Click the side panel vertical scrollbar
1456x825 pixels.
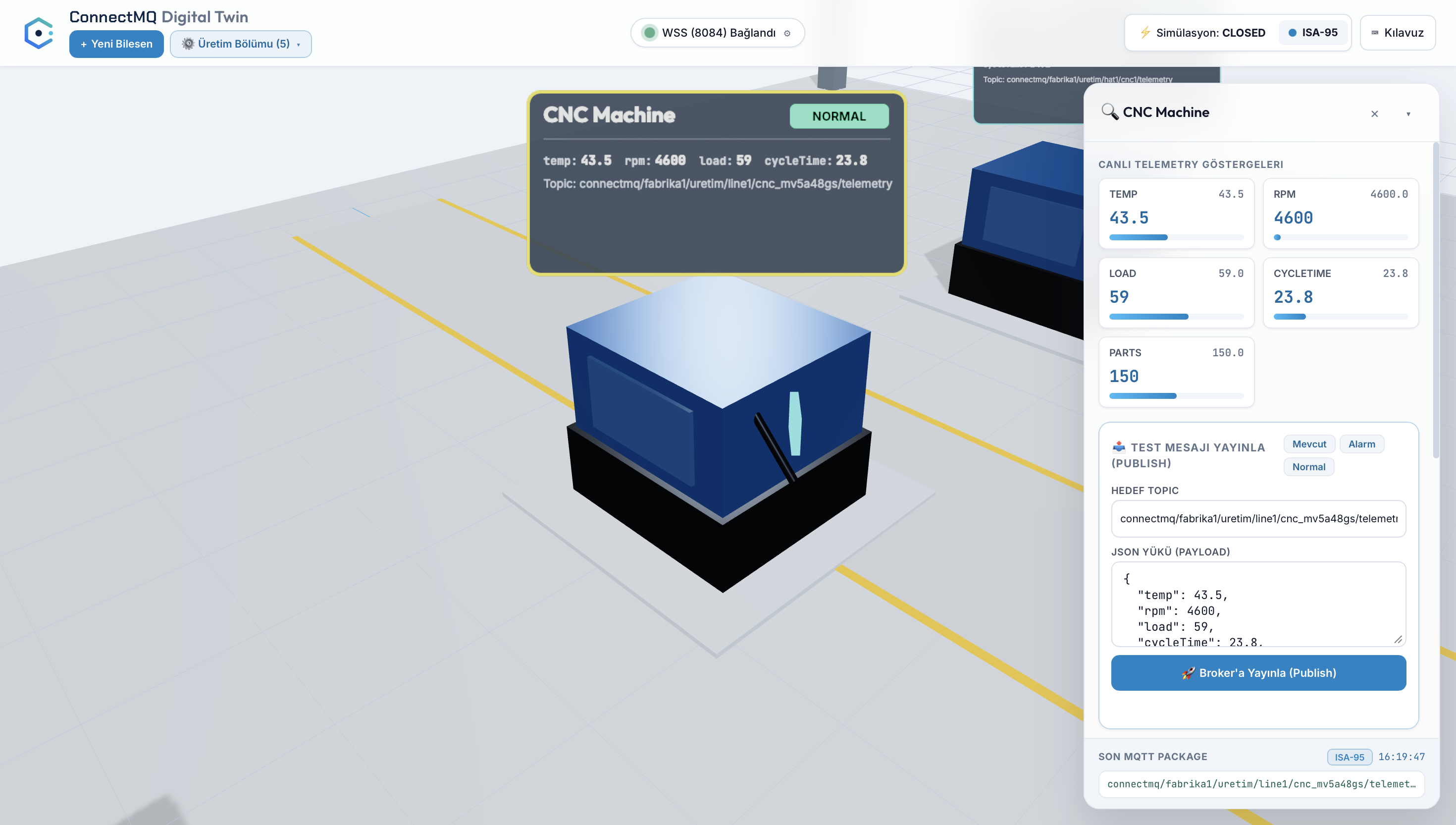(x=1436, y=300)
